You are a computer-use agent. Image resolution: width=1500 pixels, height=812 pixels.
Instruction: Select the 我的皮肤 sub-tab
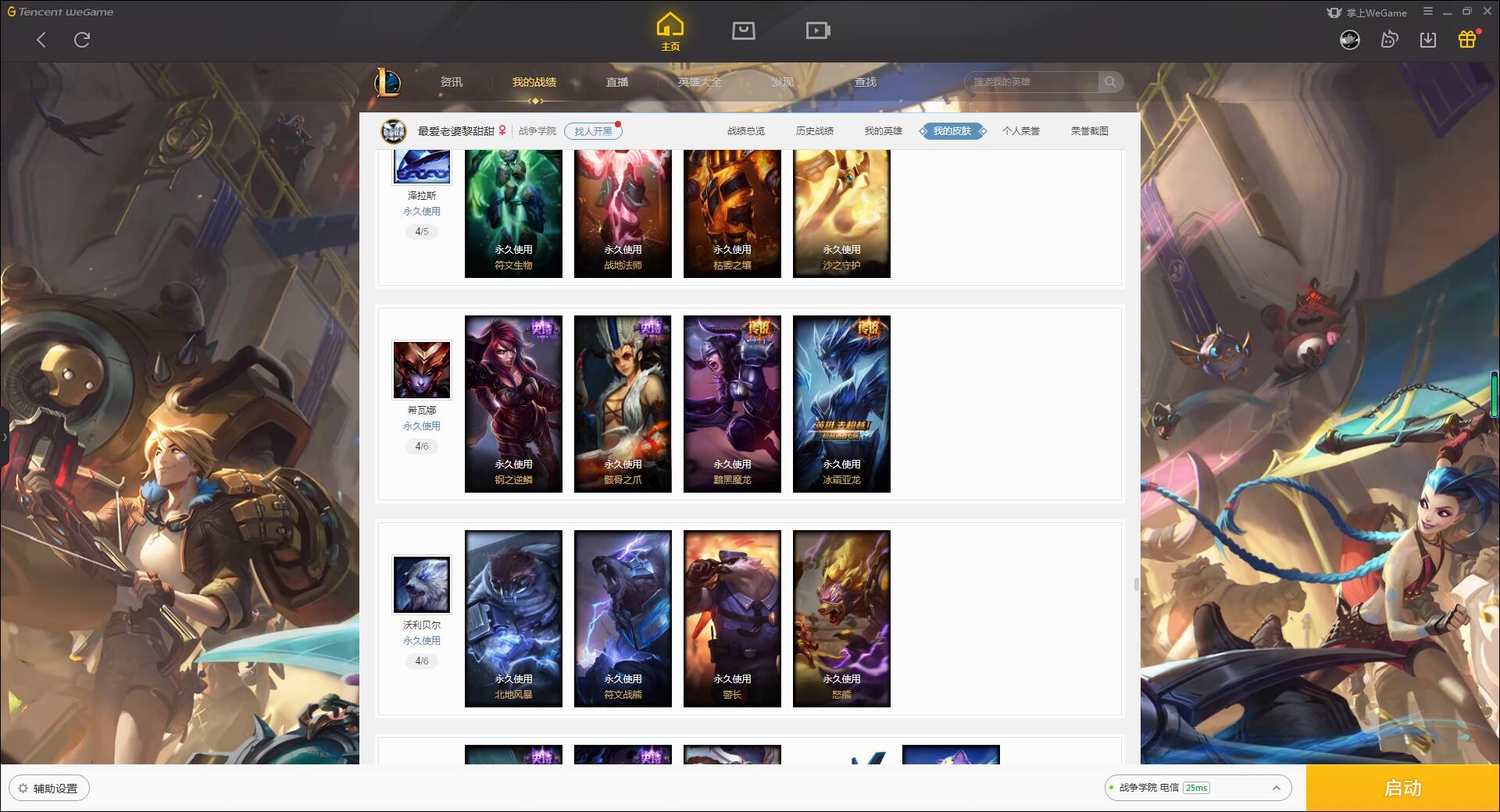[952, 131]
